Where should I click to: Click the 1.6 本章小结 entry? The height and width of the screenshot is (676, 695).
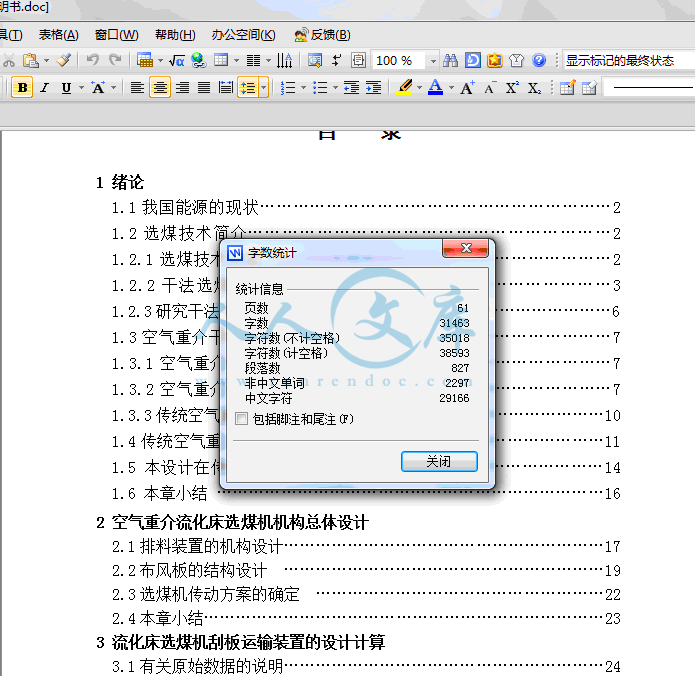point(366,493)
